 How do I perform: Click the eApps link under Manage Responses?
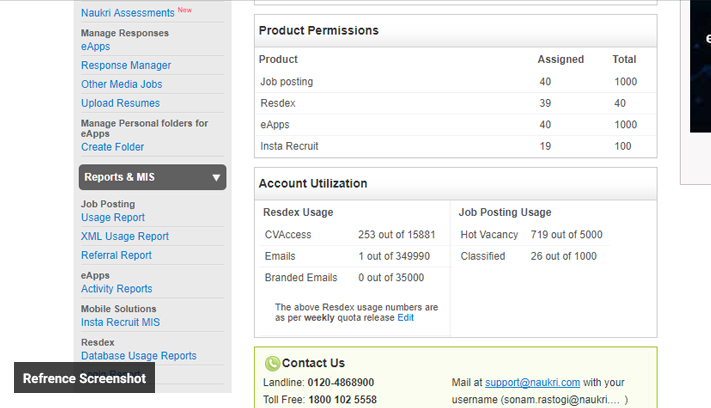[96, 47]
